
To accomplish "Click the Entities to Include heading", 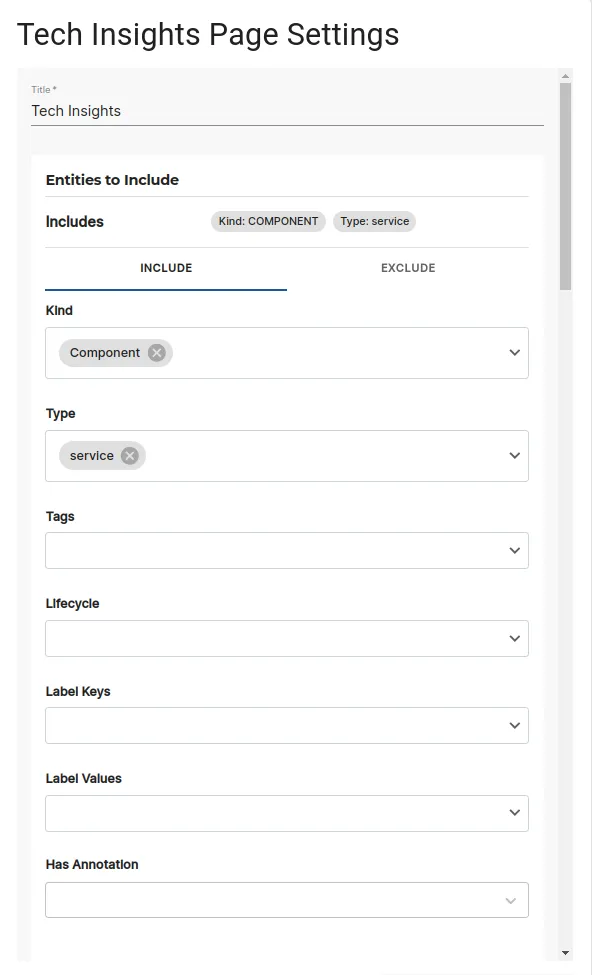I will (112, 179).
